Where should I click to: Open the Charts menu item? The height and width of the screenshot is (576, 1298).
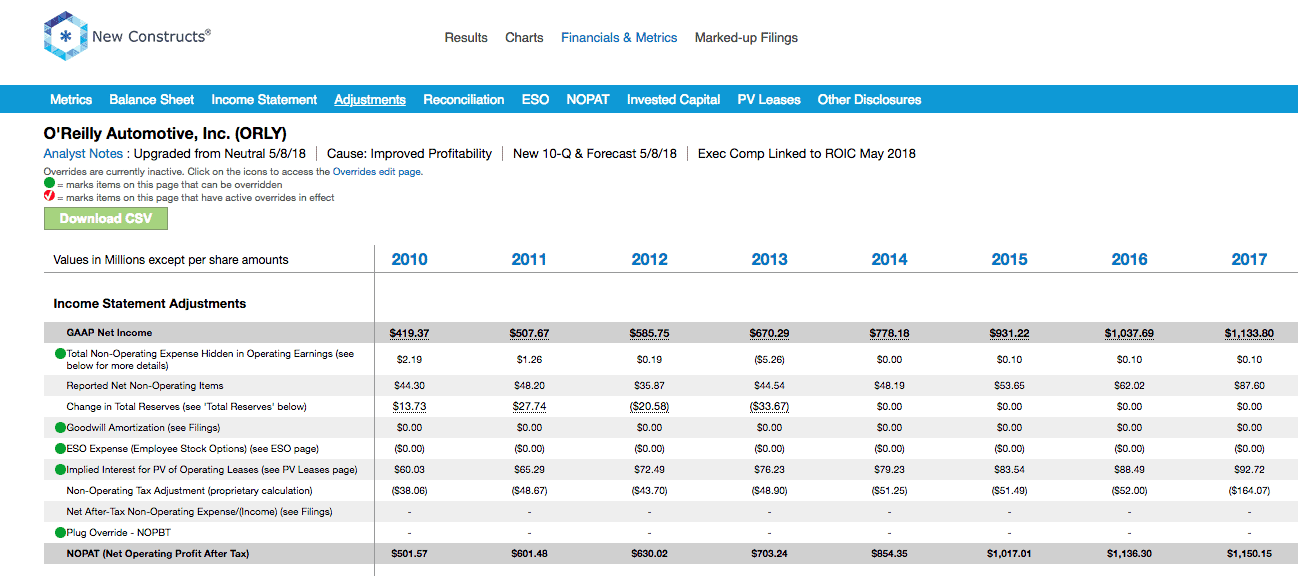[x=524, y=38]
